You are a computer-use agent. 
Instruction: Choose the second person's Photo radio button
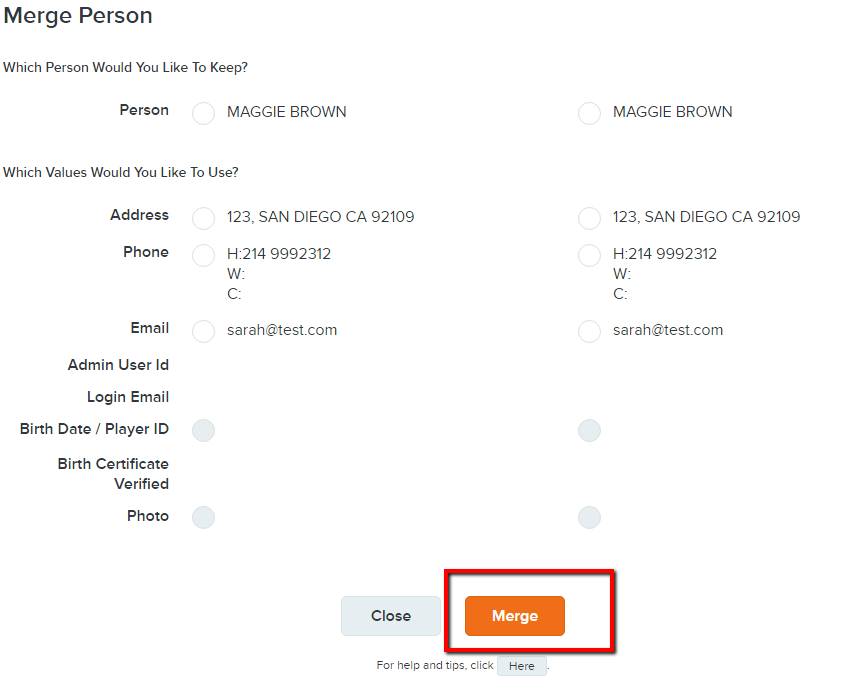[589, 518]
